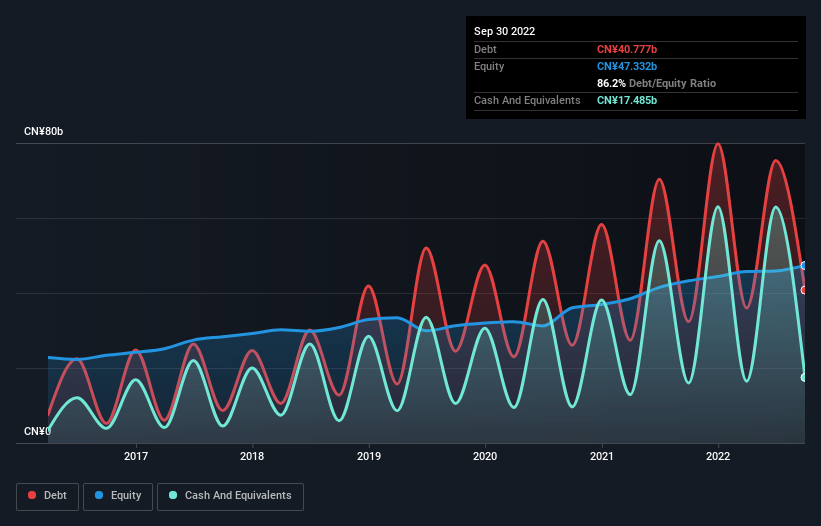Toggle the Equity series legend button
The height and width of the screenshot is (526, 821).
(118, 496)
